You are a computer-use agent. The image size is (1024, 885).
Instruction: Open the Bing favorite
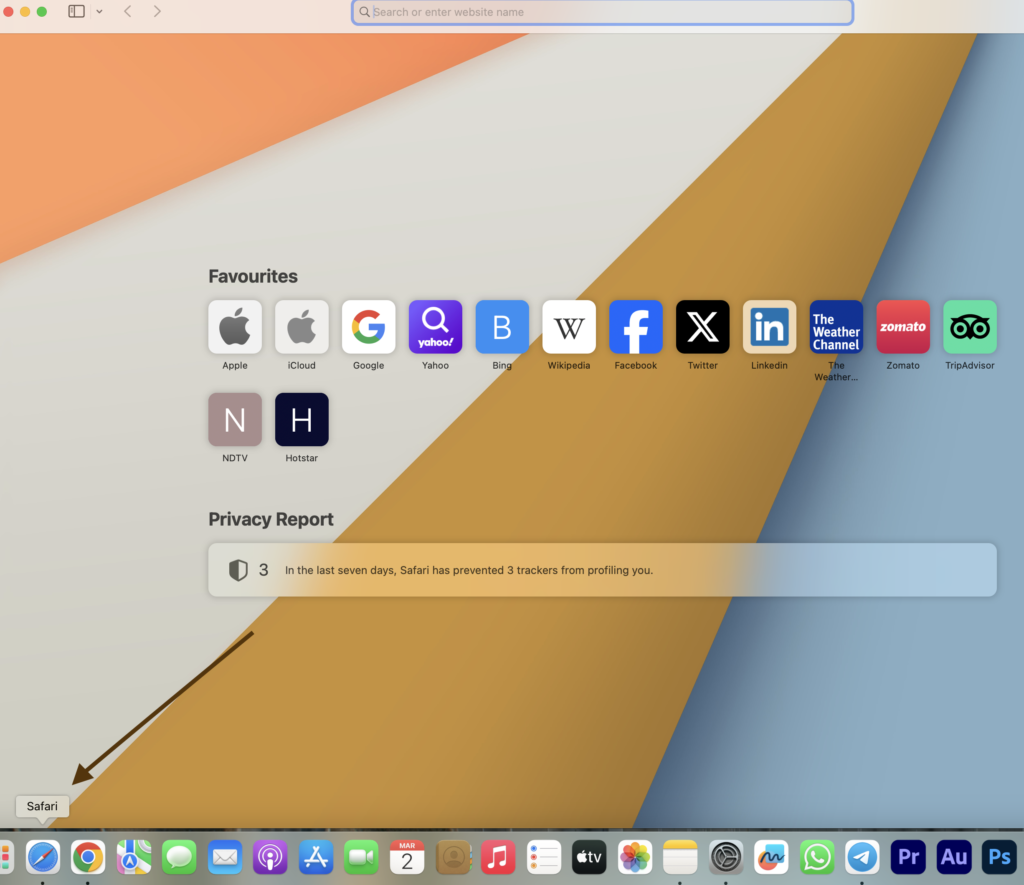[x=502, y=327]
